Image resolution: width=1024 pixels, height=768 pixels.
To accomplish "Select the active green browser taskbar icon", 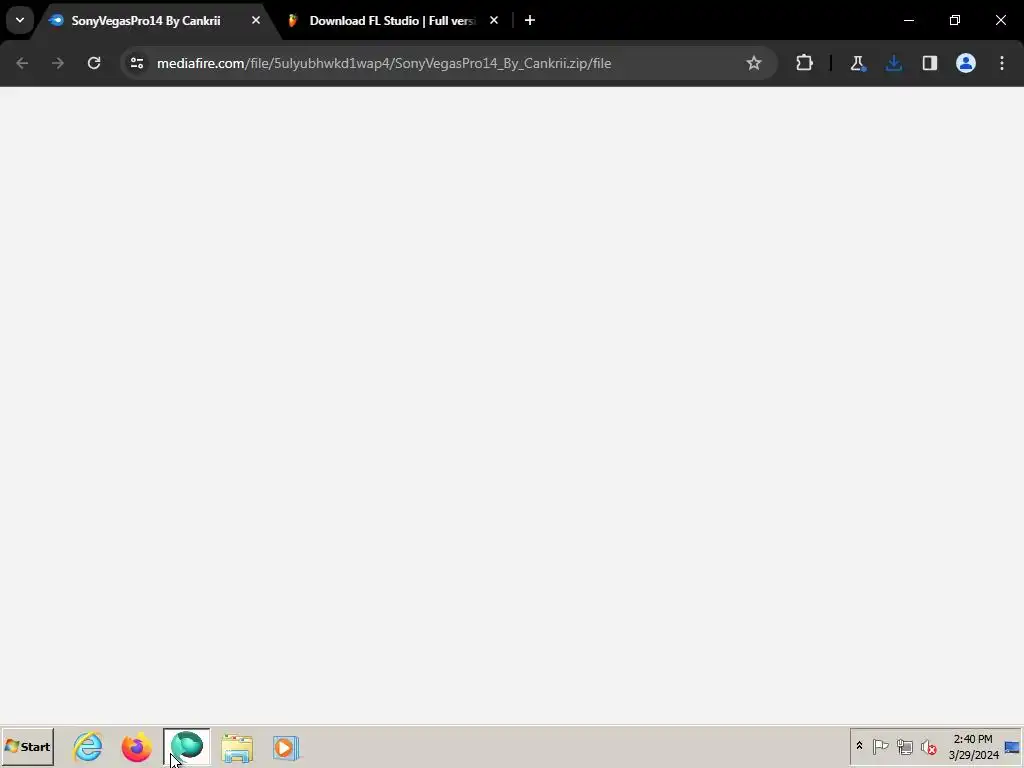I will [187, 746].
